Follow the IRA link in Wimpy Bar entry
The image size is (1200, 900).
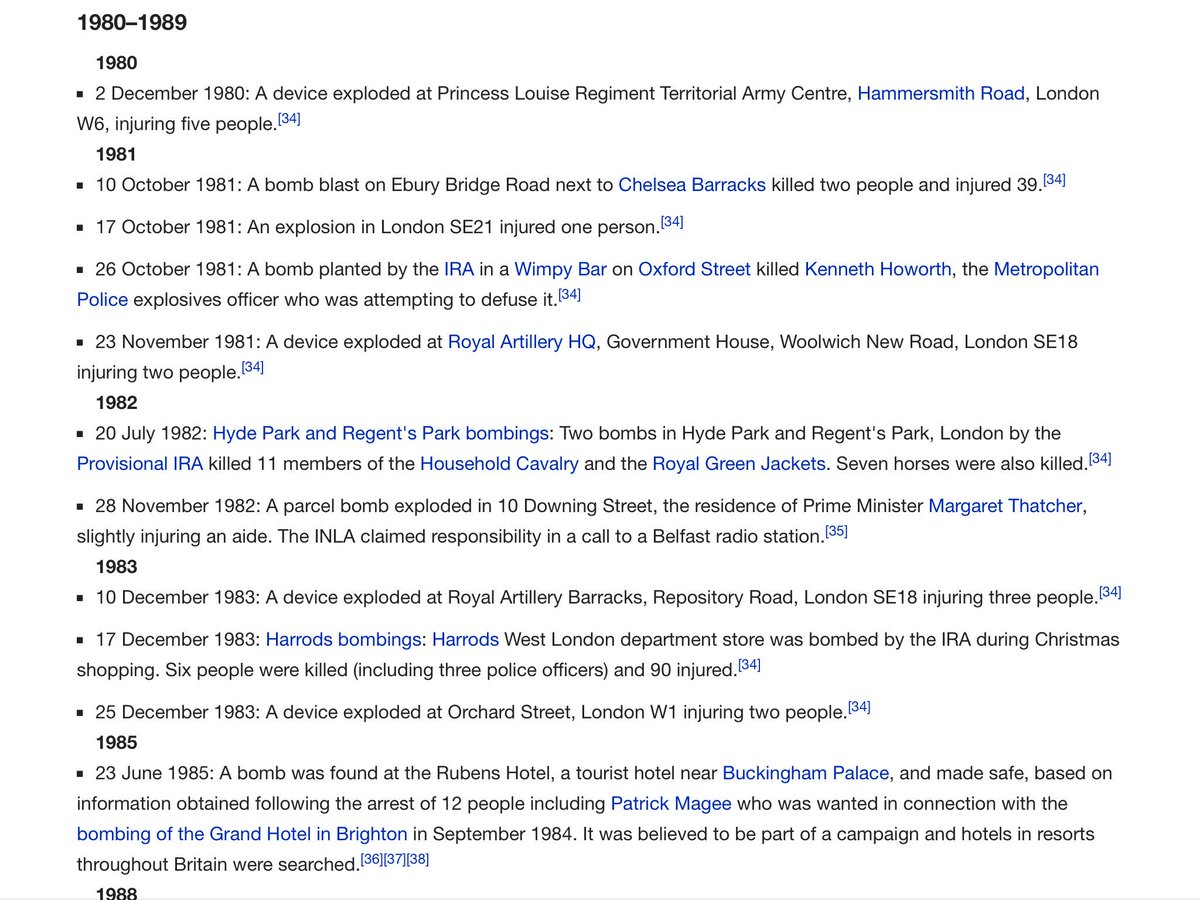(459, 269)
